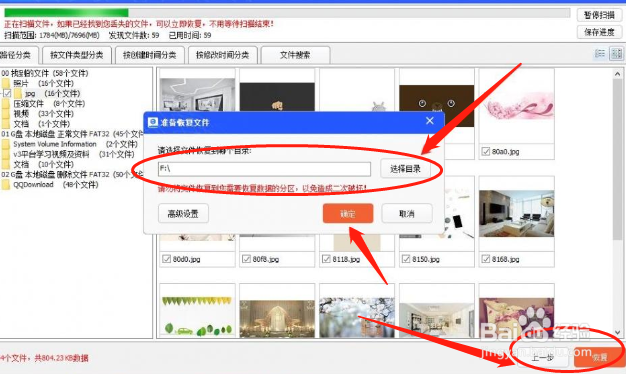626x374 pixels.
Task: Click file name 8150.jpg
Action: [426, 259]
